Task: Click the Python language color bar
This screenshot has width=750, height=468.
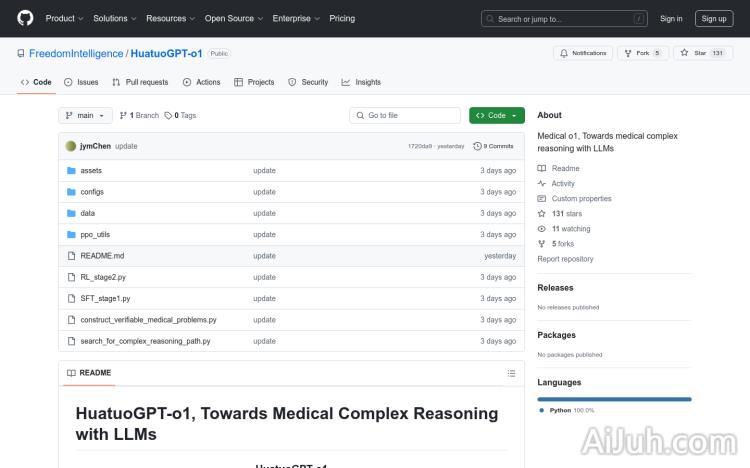Action: tap(614, 399)
